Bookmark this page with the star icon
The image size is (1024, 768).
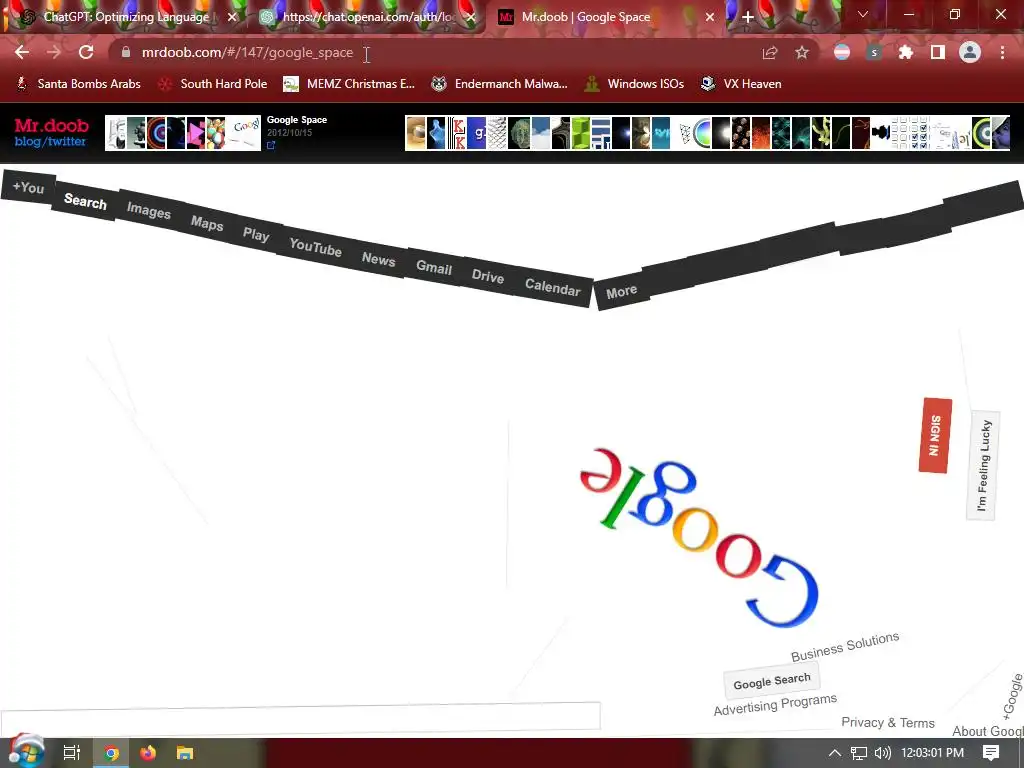pyautogui.click(x=802, y=52)
